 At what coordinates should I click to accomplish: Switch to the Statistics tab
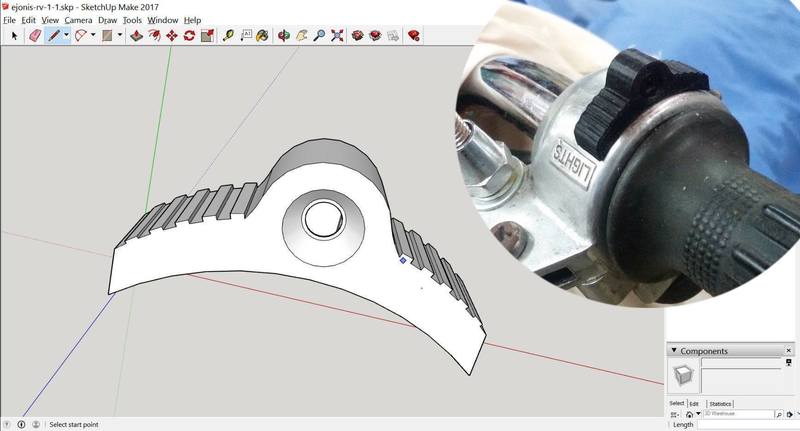[720, 403]
